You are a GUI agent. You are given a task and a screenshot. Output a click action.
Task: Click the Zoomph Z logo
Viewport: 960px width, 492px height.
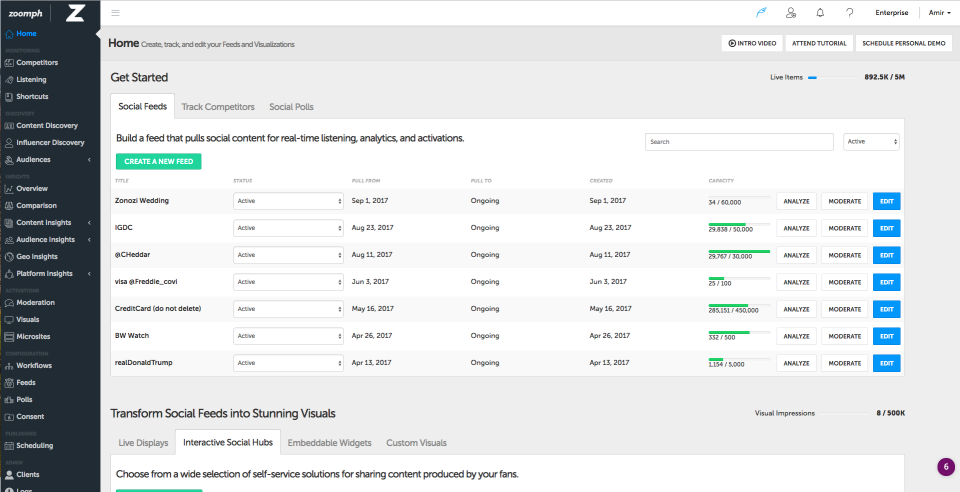[75, 13]
